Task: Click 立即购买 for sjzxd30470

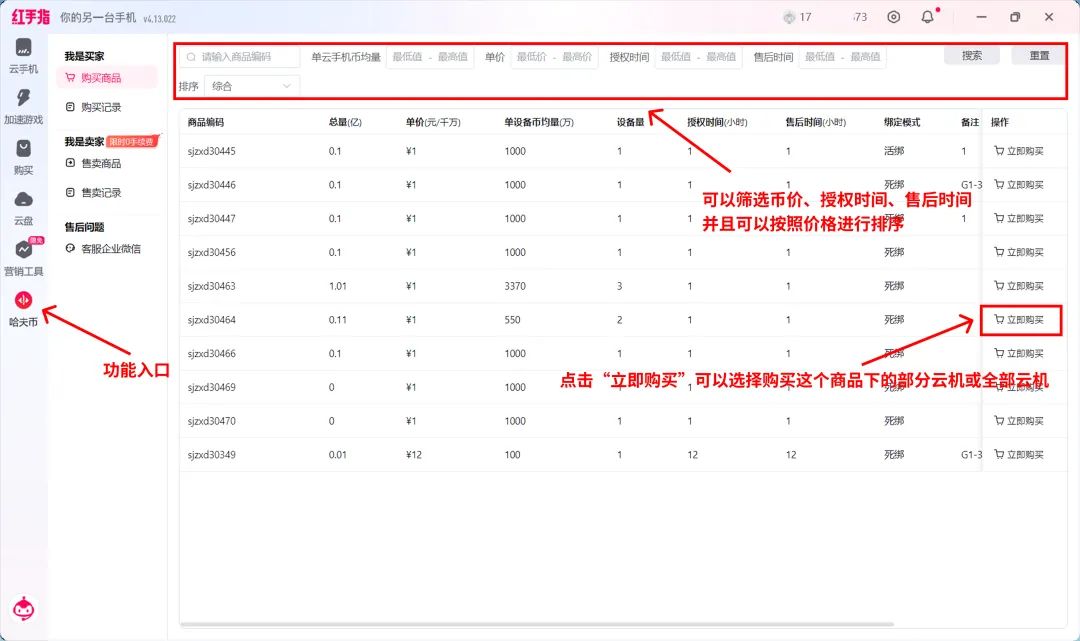Action: 1019,421
